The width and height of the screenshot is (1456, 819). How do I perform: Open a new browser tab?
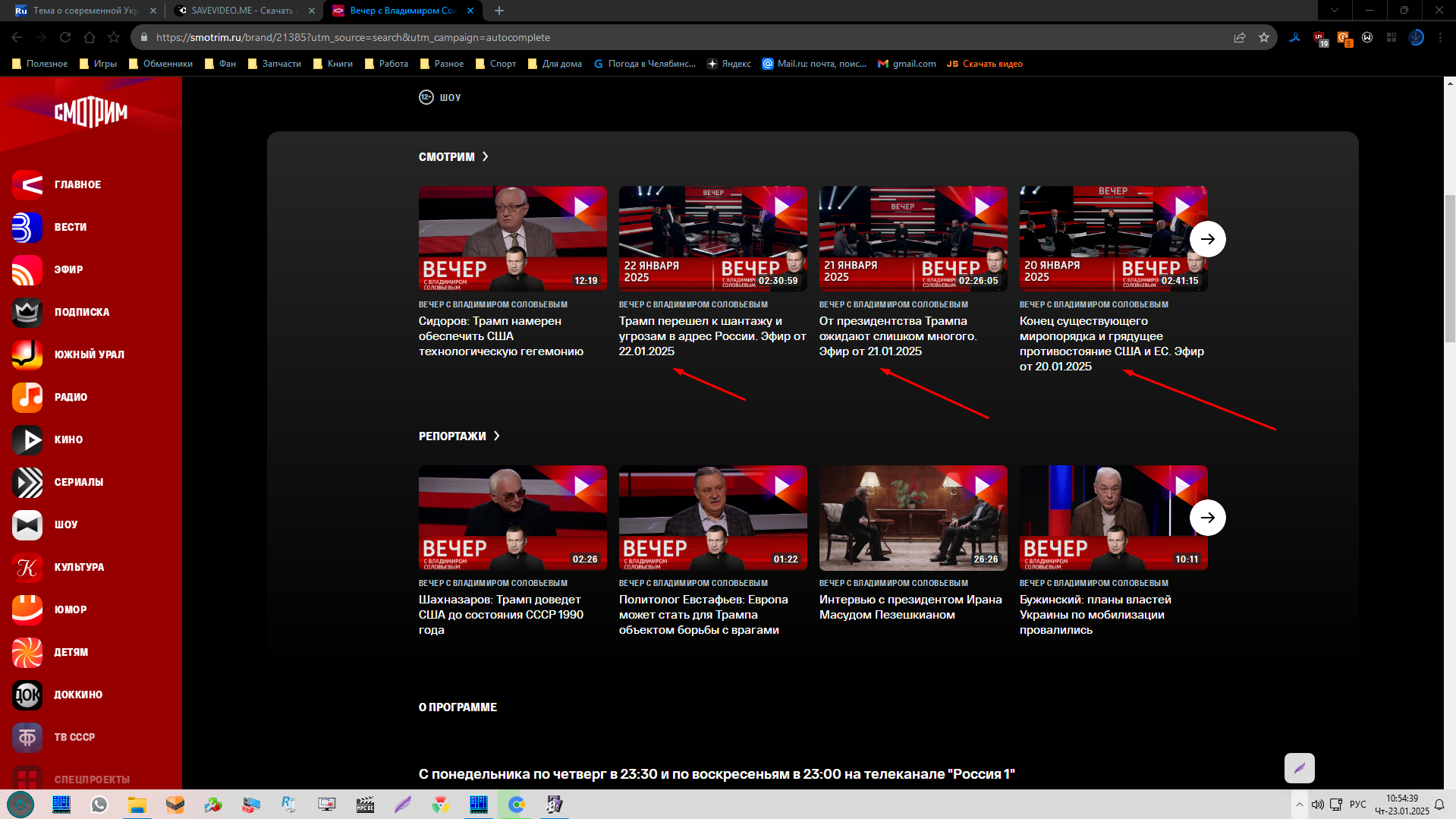click(498, 11)
